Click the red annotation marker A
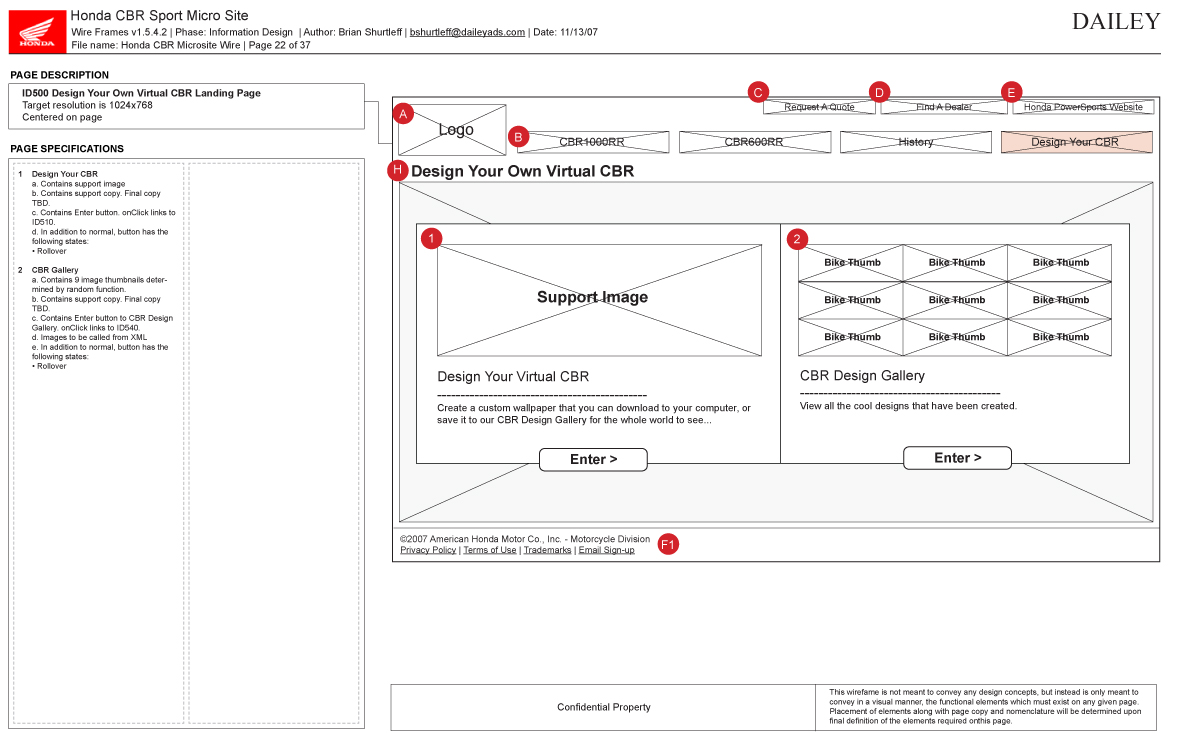The image size is (1197, 733). [403, 114]
